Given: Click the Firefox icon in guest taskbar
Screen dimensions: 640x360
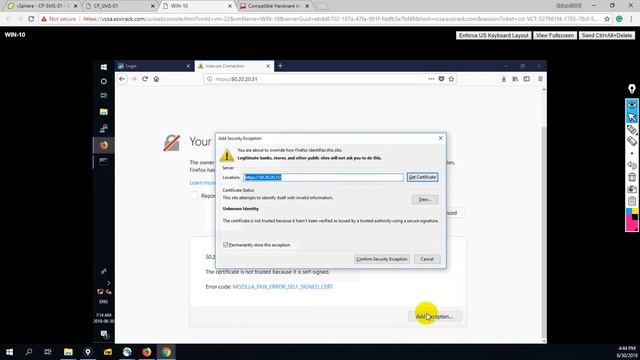Looking at the screenshot, I should [x=104, y=145].
